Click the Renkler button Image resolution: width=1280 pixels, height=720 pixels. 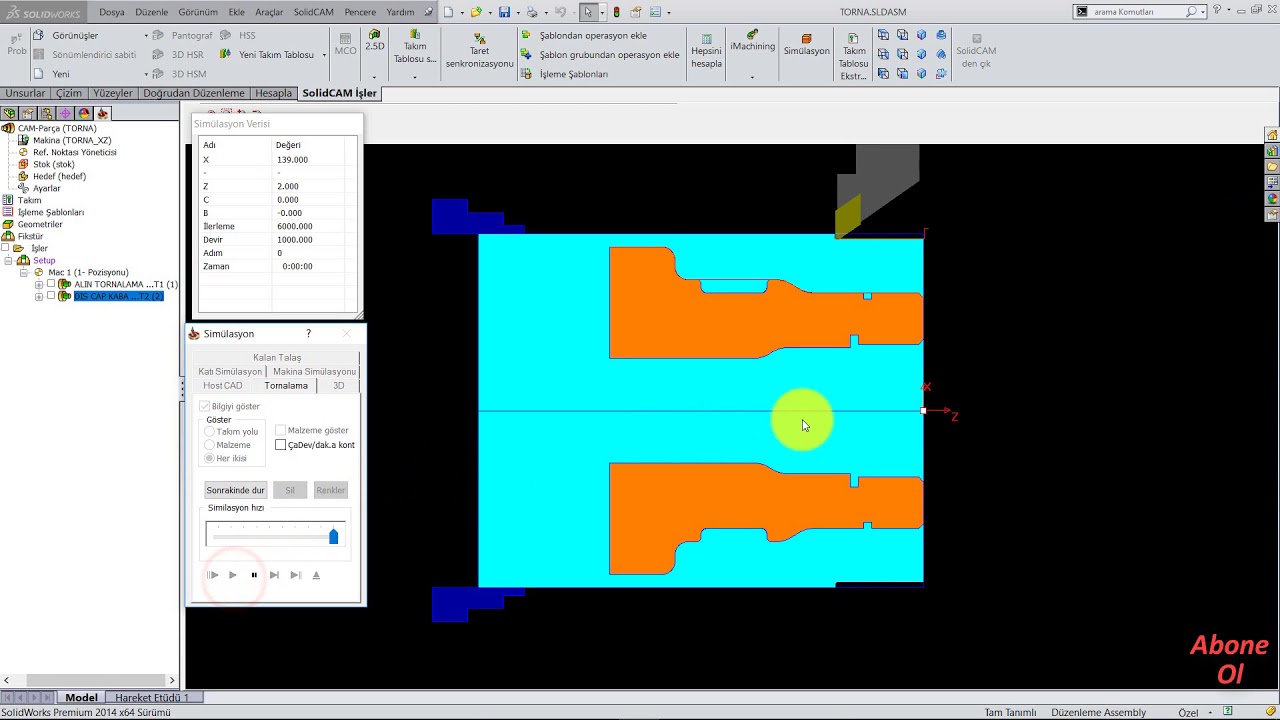click(330, 490)
